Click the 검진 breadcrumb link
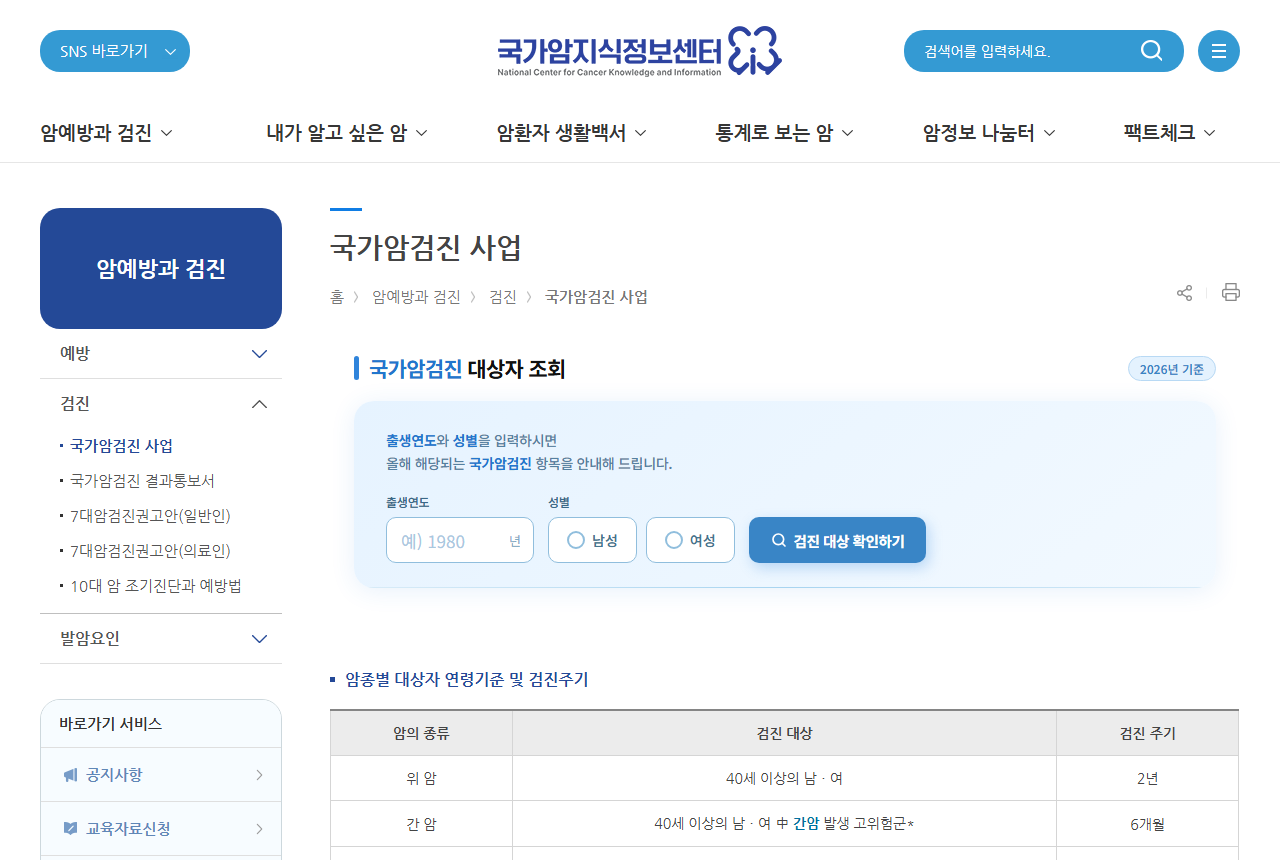The image size is (1280, 860). (503, 297)
